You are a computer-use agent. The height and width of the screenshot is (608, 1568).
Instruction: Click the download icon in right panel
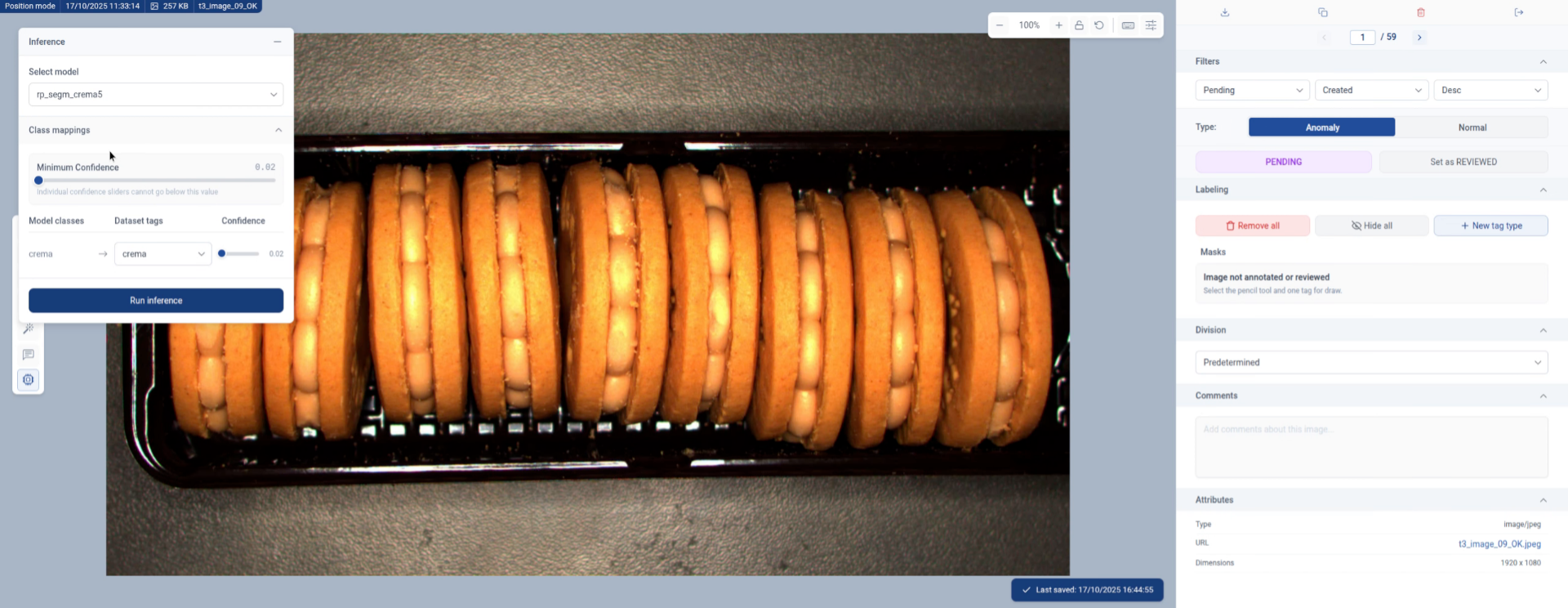[x=1224, y=12]
